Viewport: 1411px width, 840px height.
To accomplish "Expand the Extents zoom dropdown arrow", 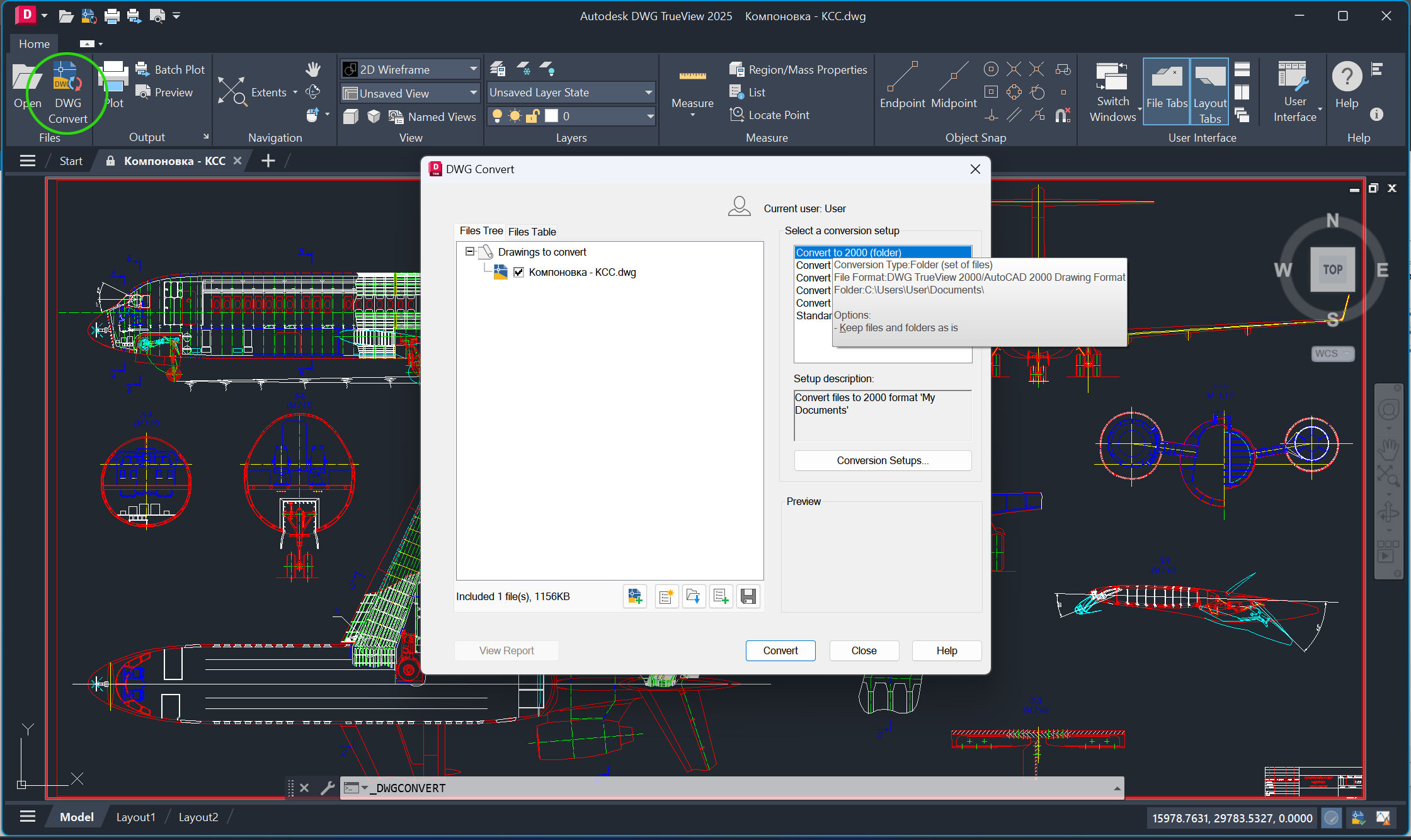I will [x=295, y=93].
